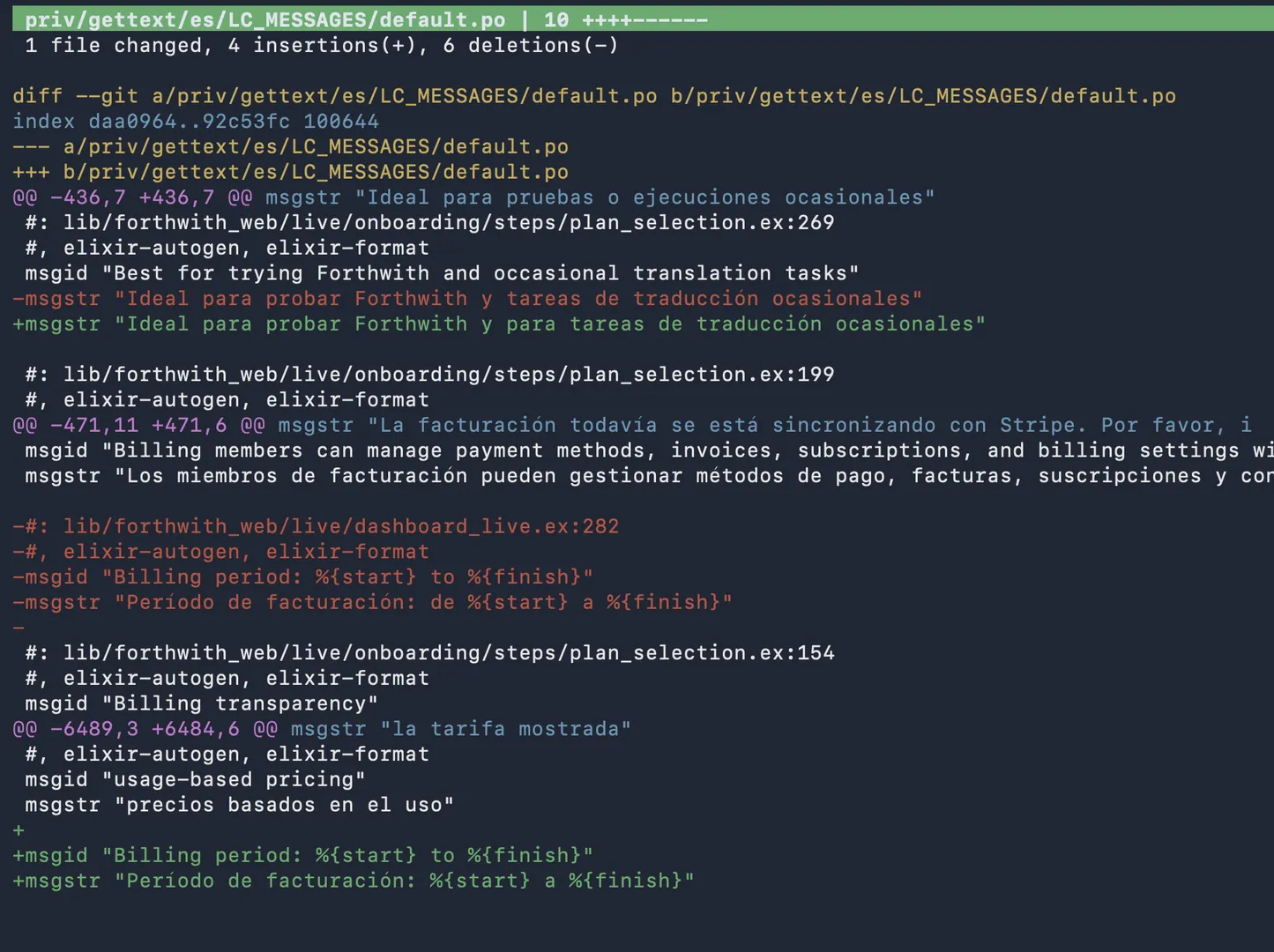Click removed '-#, elixir-autogen, elixir-format' line
The width and height of the screenshot is (1274, 952).
tap(220, 552)
